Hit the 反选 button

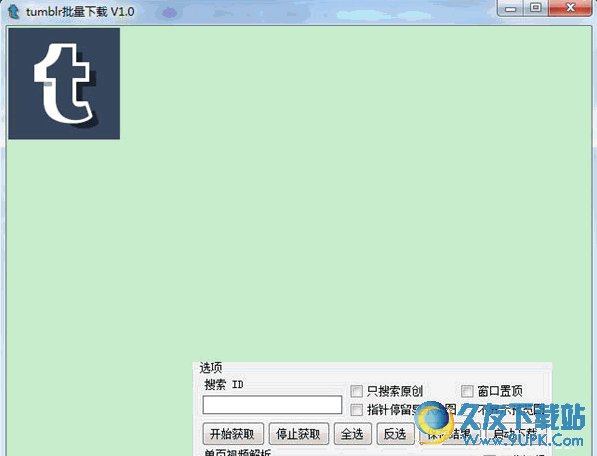click(x=395, y=434)
